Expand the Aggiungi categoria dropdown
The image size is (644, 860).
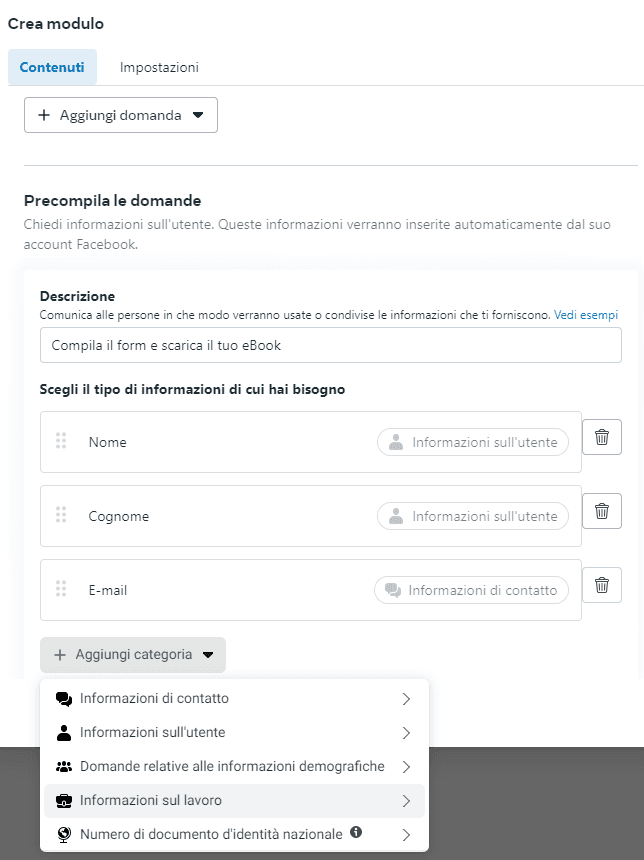(133, 655)
